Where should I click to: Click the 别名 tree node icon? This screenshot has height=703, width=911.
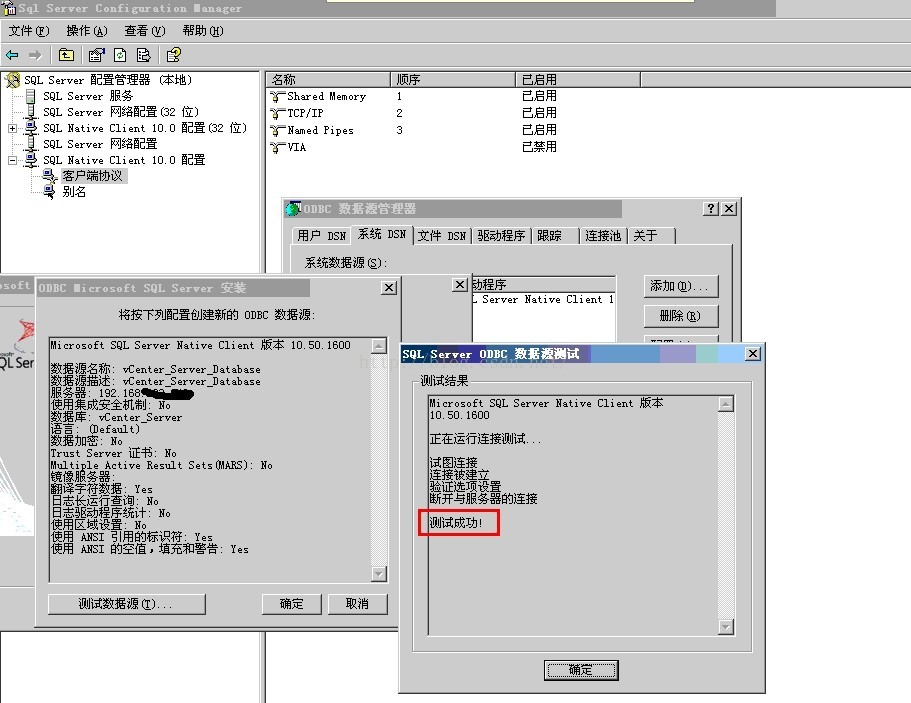coord(50,192)
